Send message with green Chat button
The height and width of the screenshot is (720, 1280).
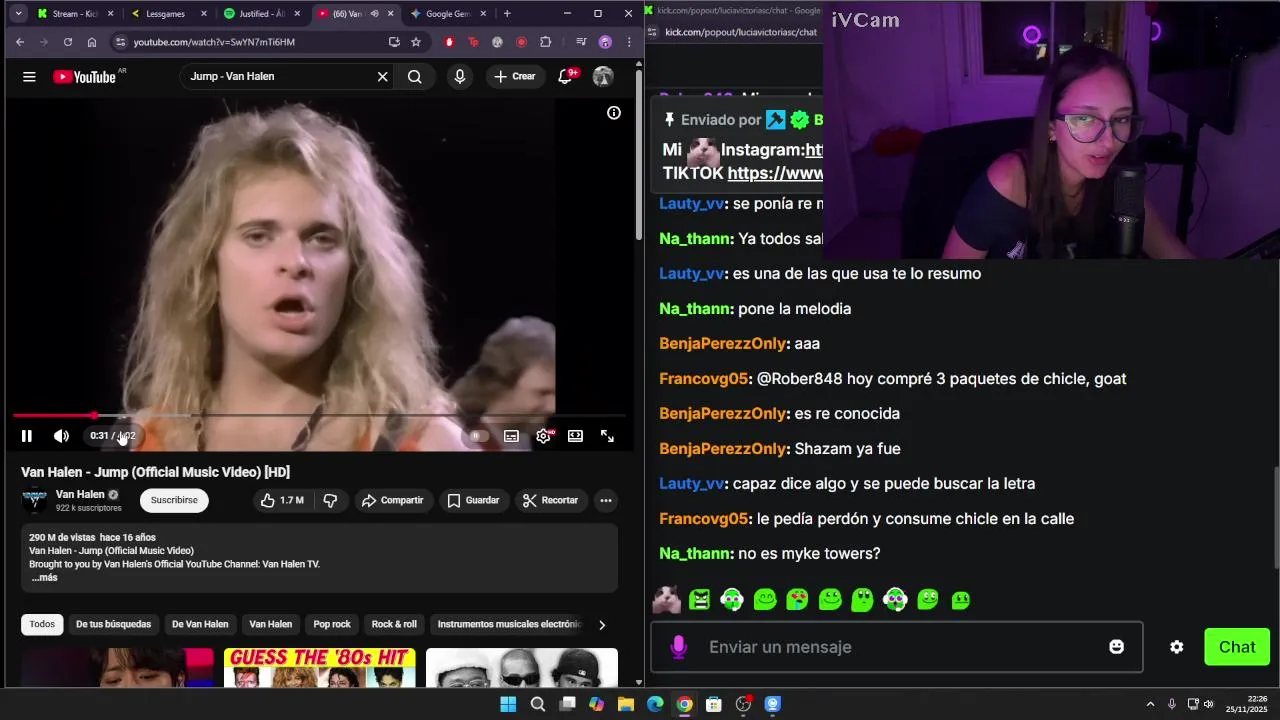1237,647
